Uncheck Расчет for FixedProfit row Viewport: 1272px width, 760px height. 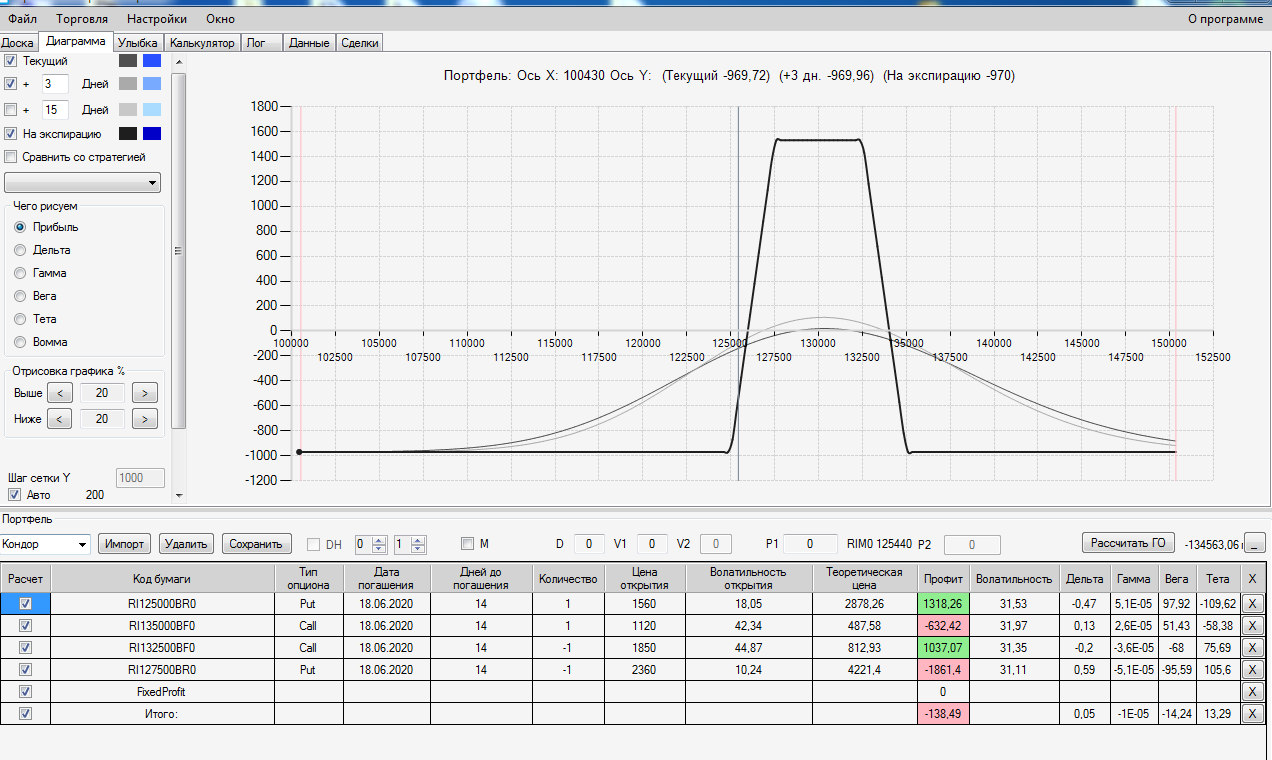26,692
